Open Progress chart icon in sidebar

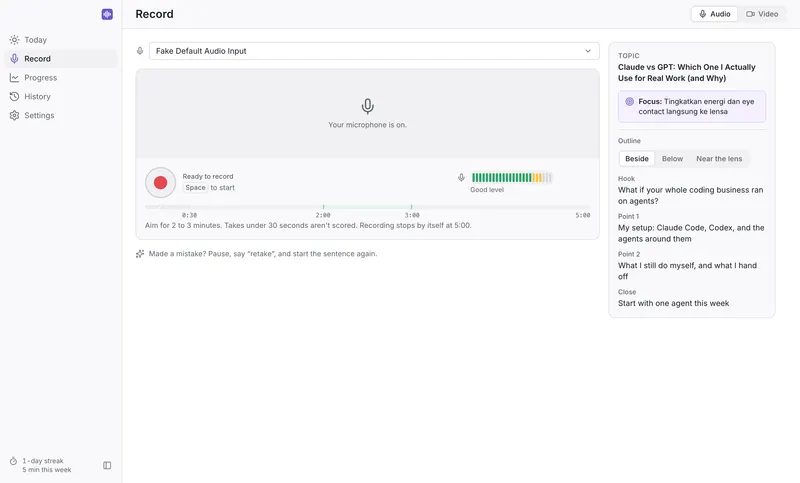[x=14, y=78]
